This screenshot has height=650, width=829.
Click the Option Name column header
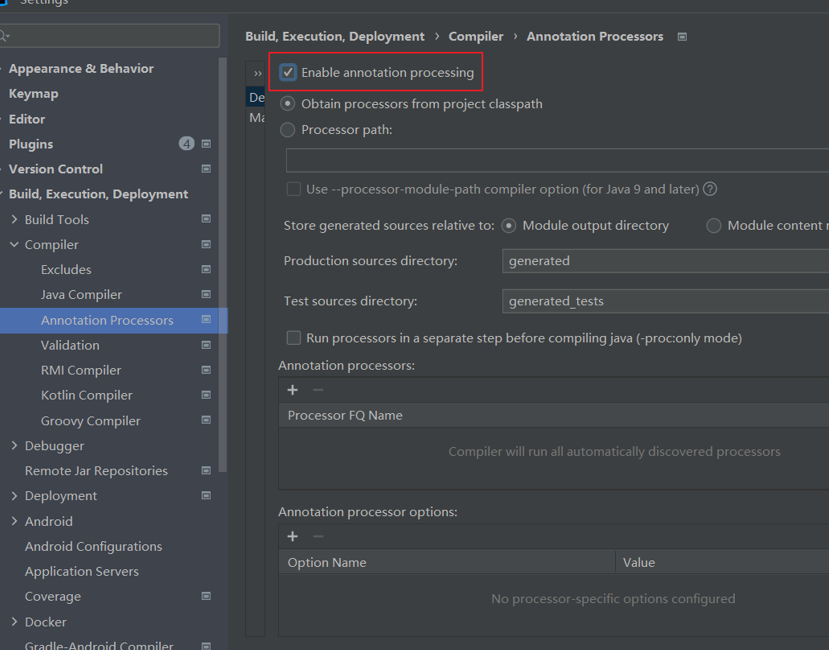[327, 563]
